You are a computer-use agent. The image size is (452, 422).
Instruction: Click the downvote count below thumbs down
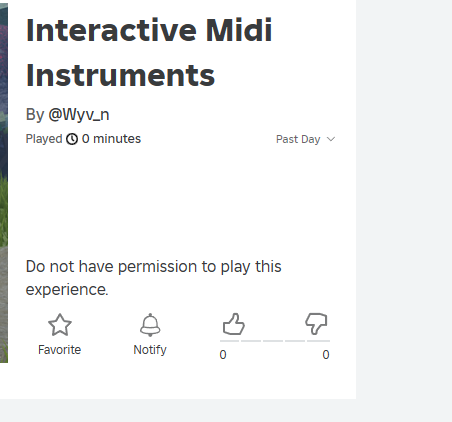tap(326, 355)
